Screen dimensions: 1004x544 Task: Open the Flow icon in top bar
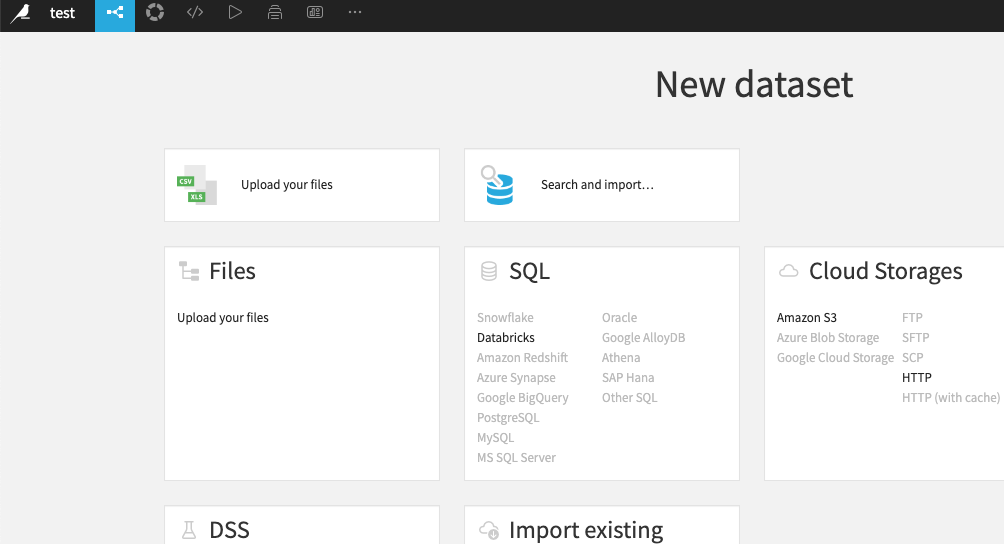(x=115, y=14)
